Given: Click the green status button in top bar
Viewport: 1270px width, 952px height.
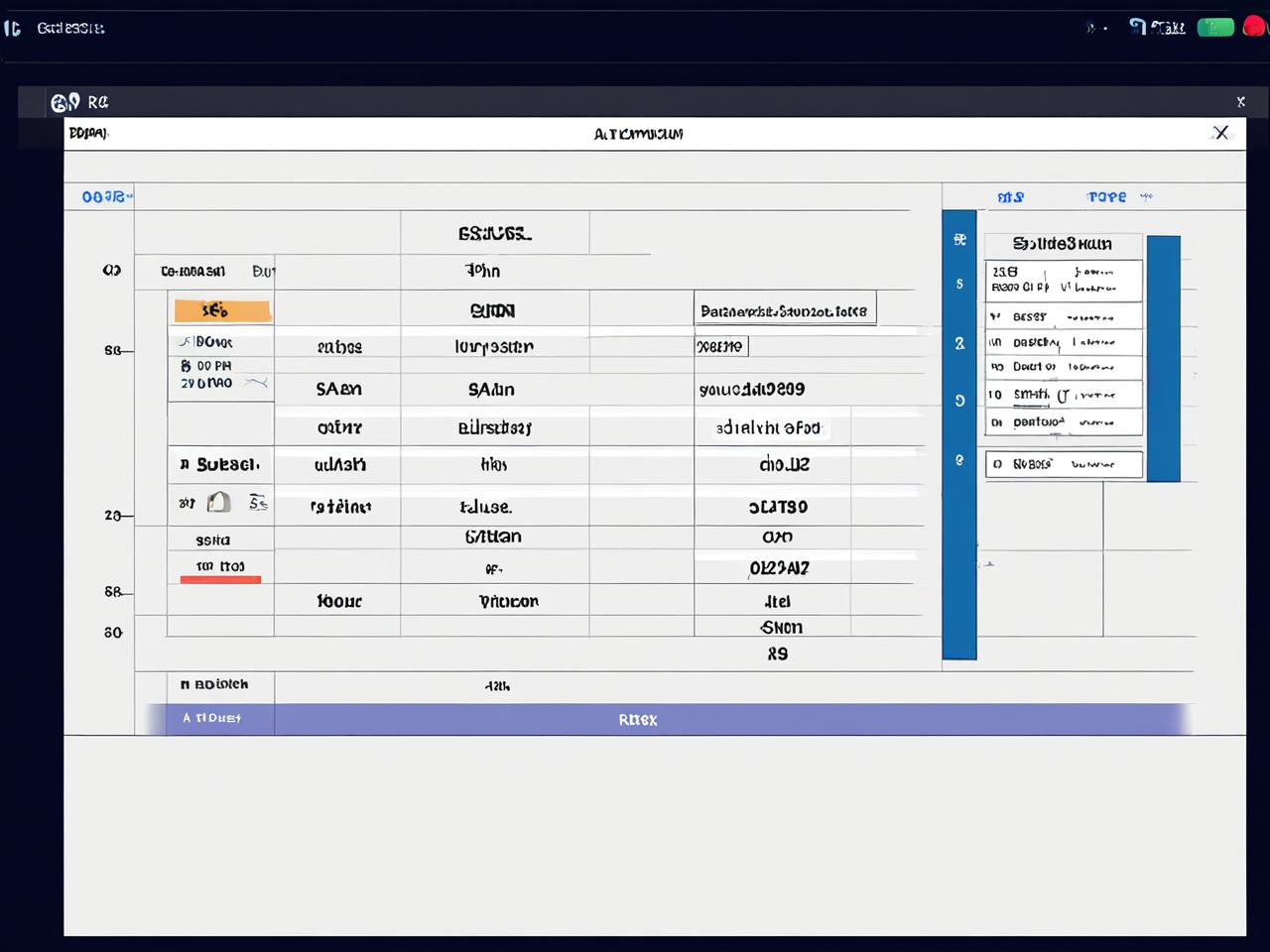Looking at the screenshot, I should coord(1214,28).
